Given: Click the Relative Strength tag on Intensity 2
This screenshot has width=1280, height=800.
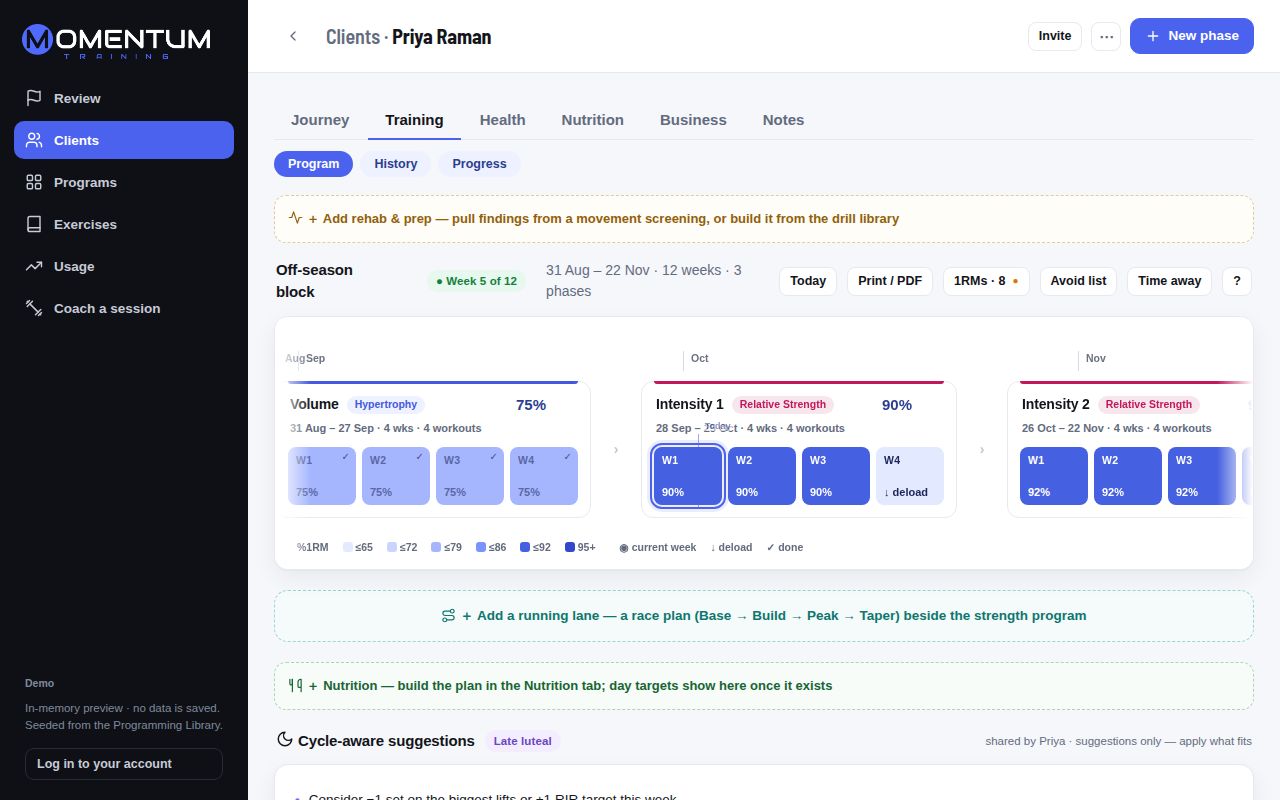Looking at the screenshot, I should 1148,405.
